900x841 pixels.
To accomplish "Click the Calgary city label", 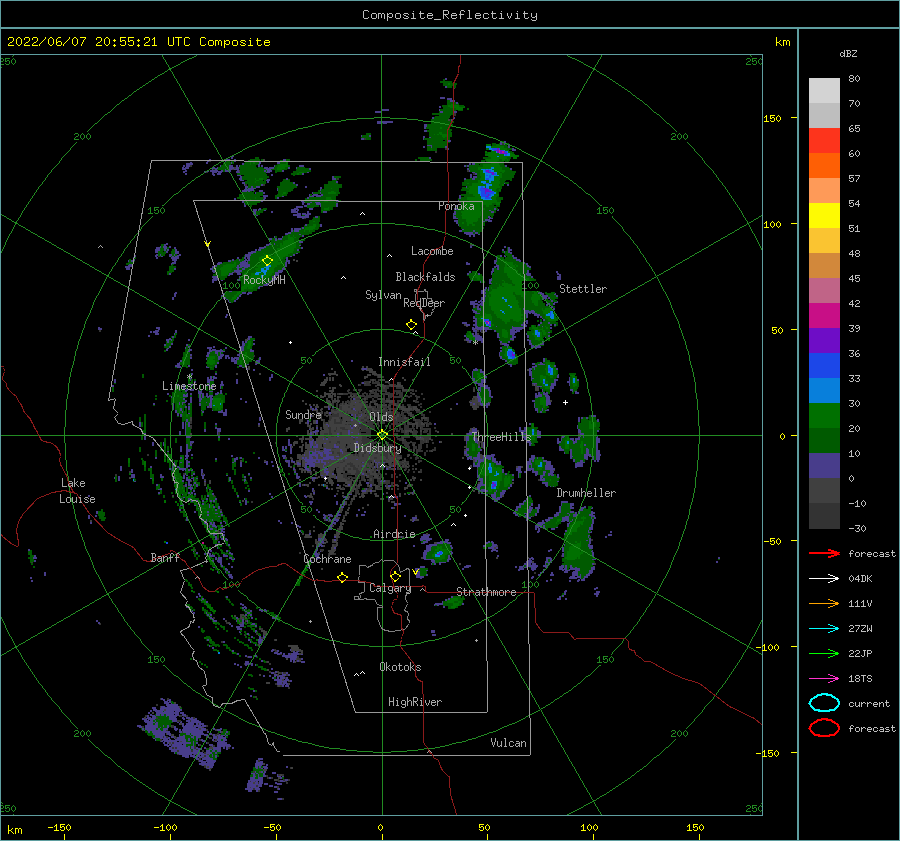I will (390, 588).
